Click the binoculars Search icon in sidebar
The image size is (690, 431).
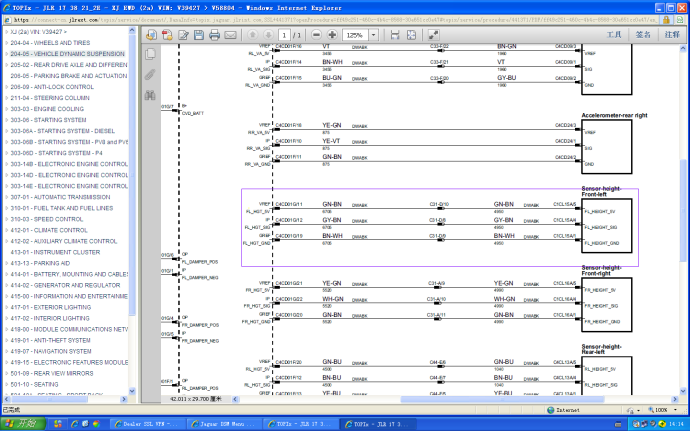pos(151,94)
